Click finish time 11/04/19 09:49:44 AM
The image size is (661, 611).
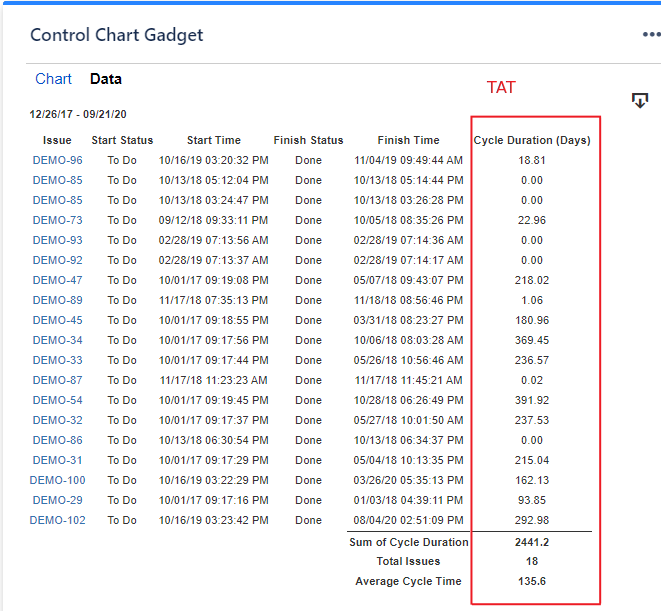click(408, 160)
